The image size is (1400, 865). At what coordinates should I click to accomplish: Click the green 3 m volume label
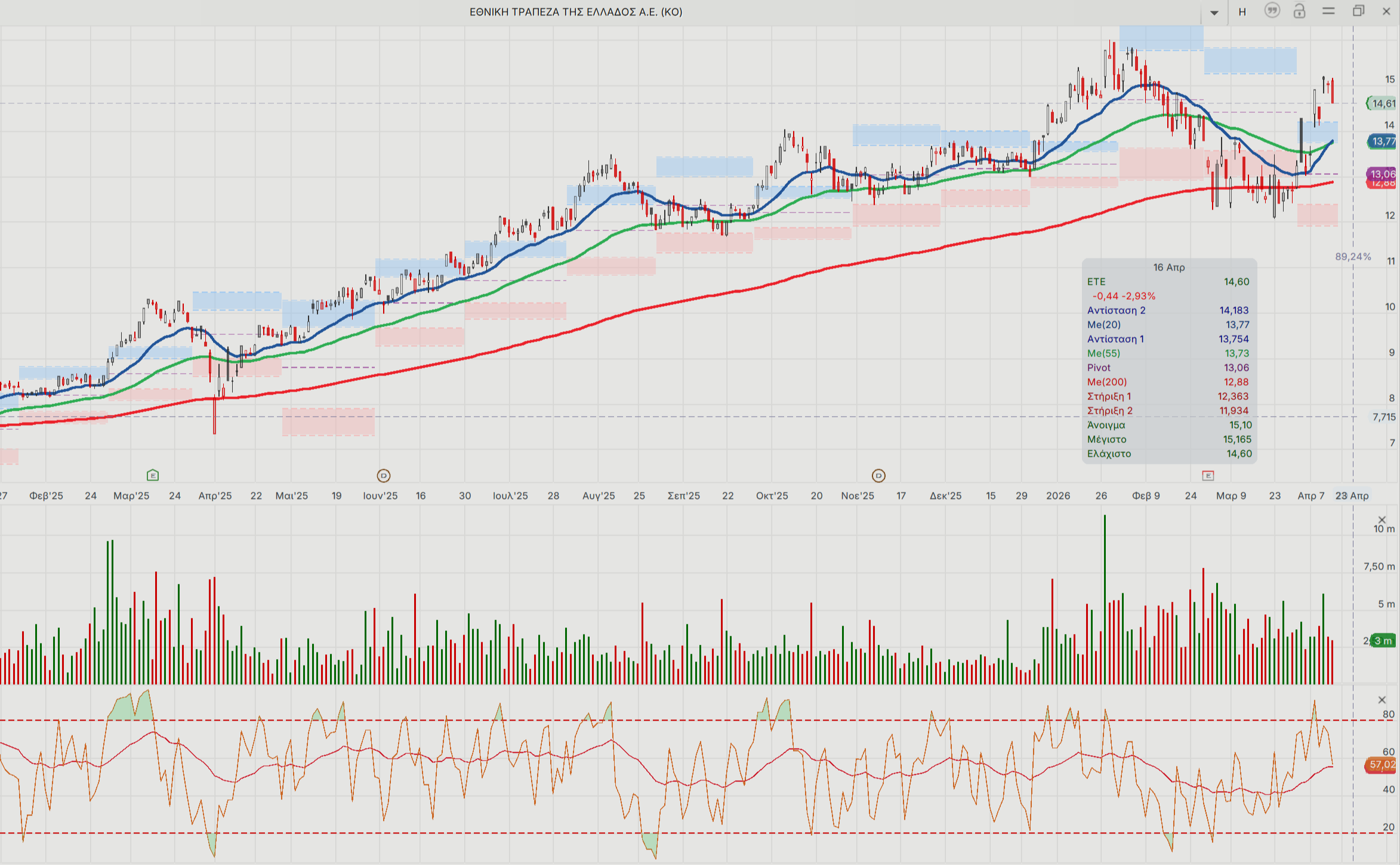click(x=1383, y=641)
